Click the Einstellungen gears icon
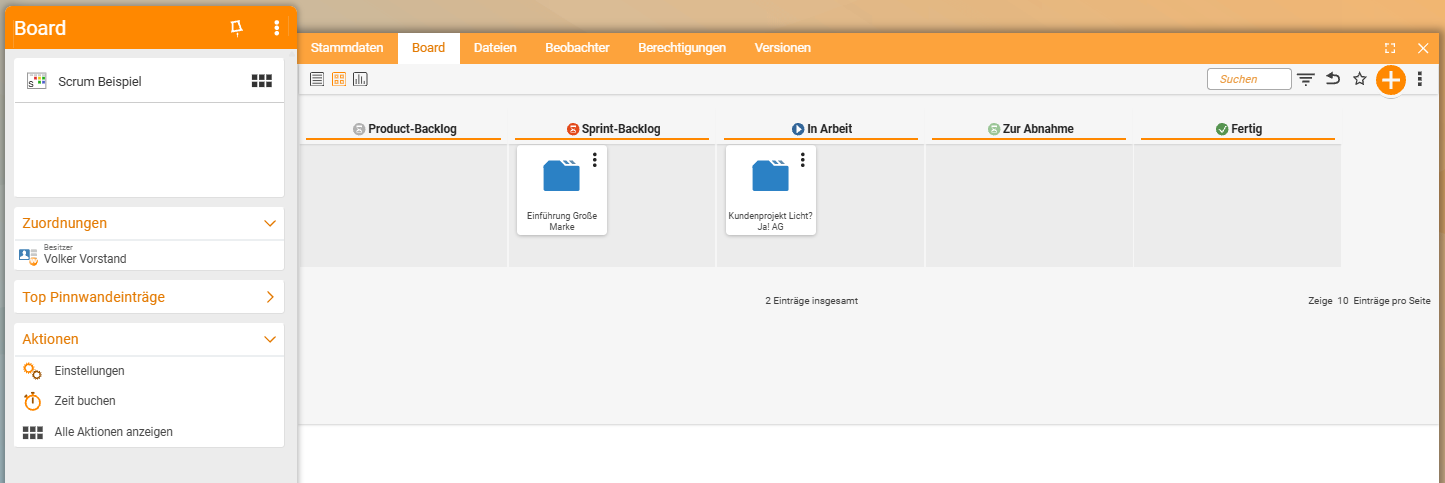The image size is (1445, 483). click(x=32, y=371)
